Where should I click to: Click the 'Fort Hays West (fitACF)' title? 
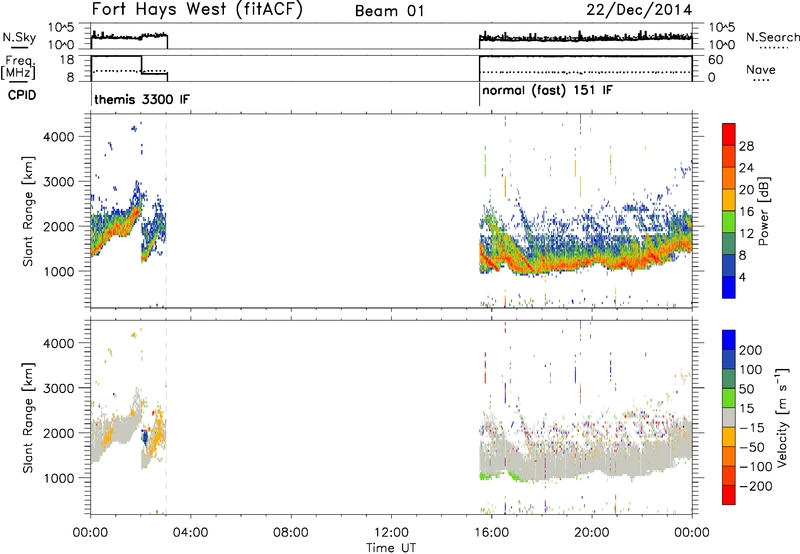(x=197, y=9)
